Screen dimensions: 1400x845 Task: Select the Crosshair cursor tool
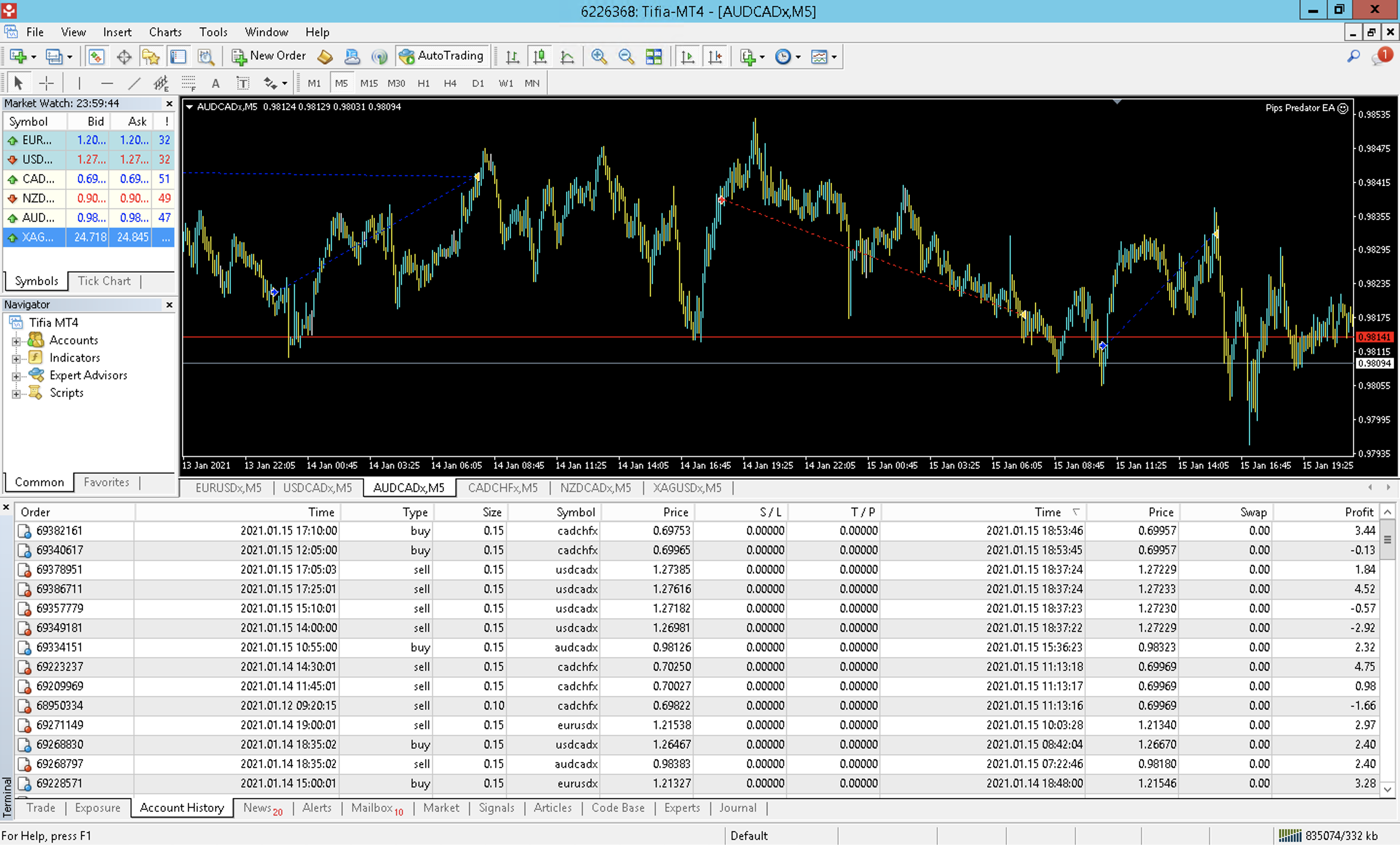(46, 84)
